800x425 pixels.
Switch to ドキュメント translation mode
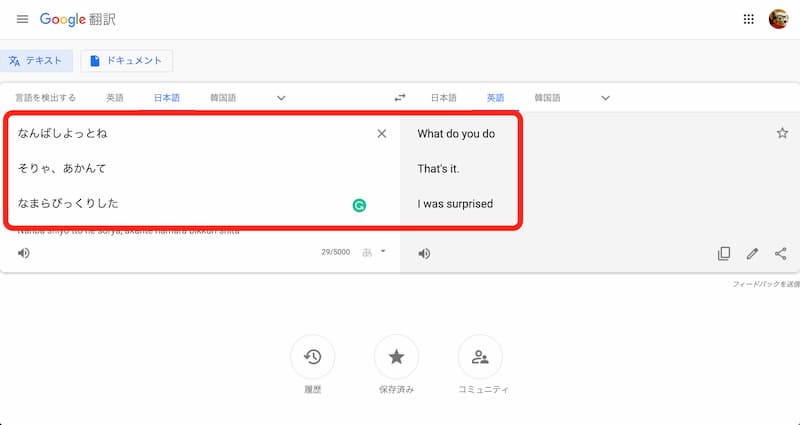[127, 61]
